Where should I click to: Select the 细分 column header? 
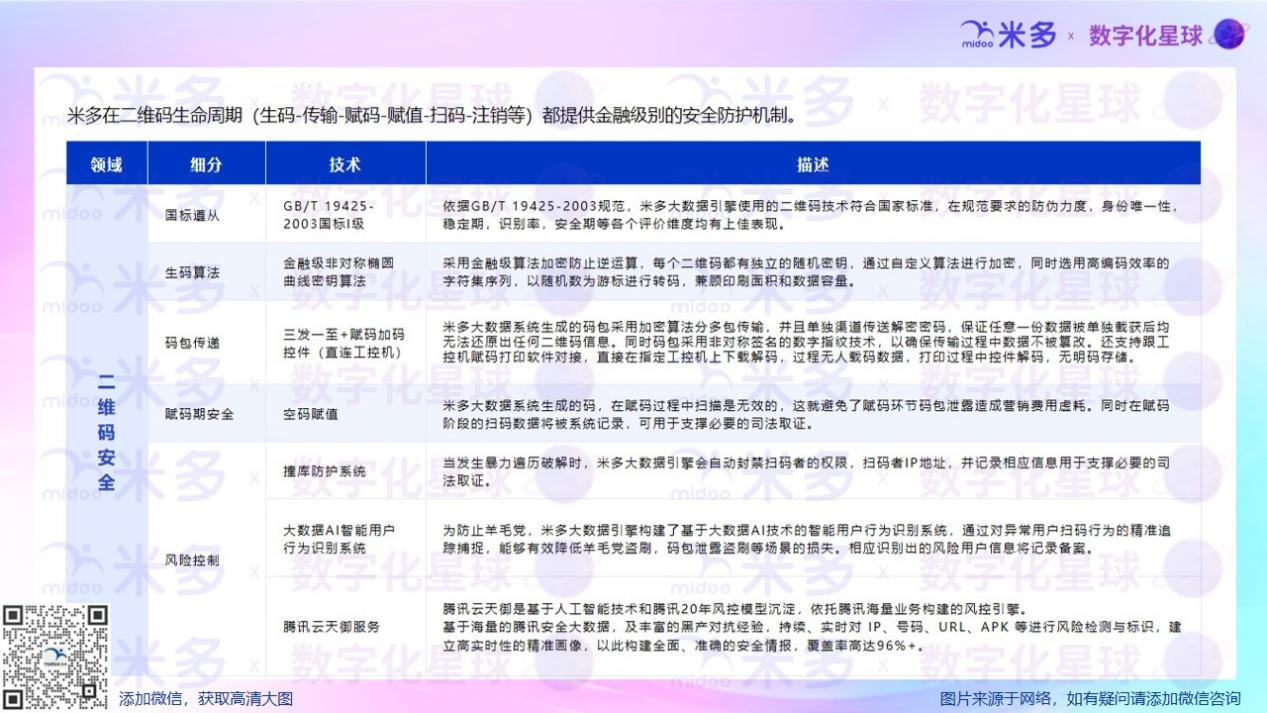(206, 163)
